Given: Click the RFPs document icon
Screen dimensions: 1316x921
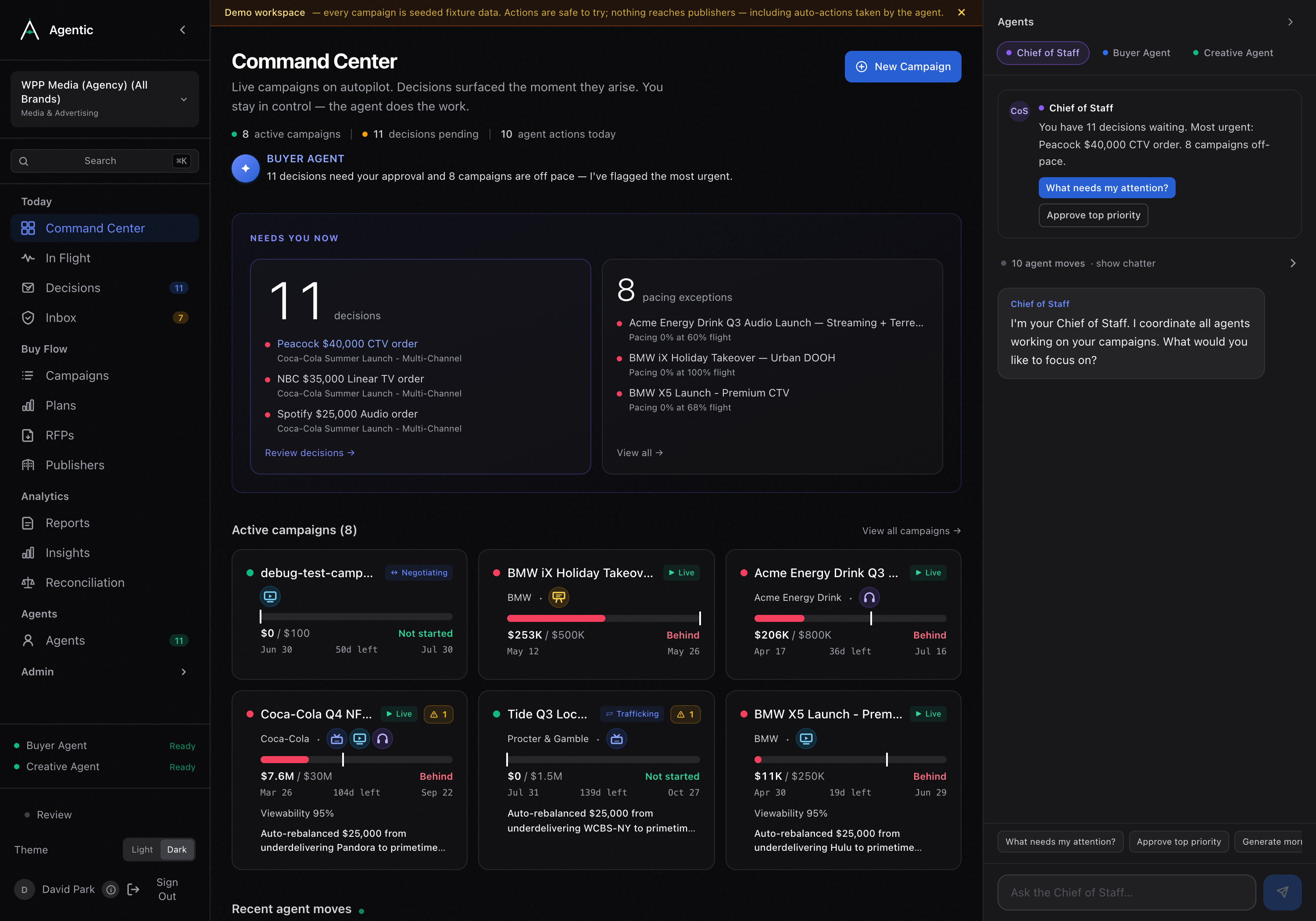Looking at the screenshot, I should point(28,435).
